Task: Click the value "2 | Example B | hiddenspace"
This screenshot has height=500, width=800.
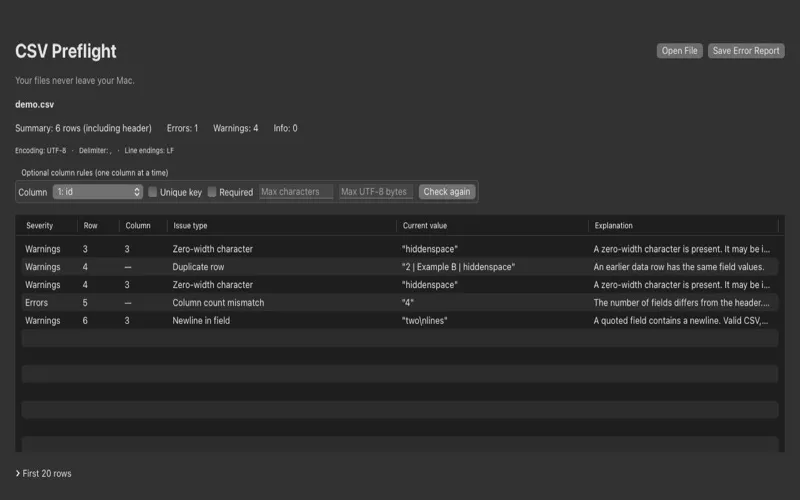Action: pyautogui.click(x=458, y=267)
